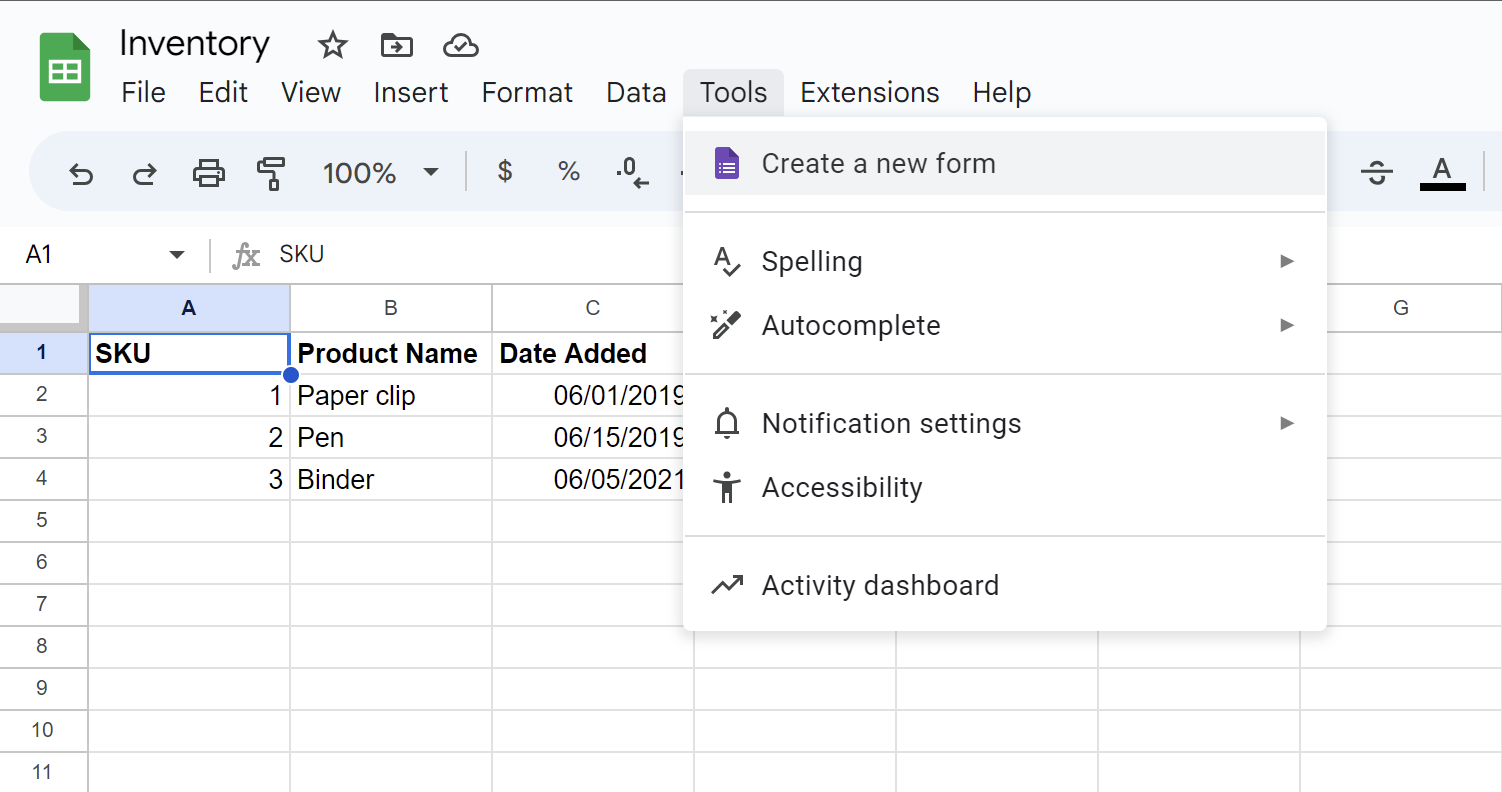The width and height of the screenshot is (1502, 792).
Task: Undo the last action
Action: [81, 173]
